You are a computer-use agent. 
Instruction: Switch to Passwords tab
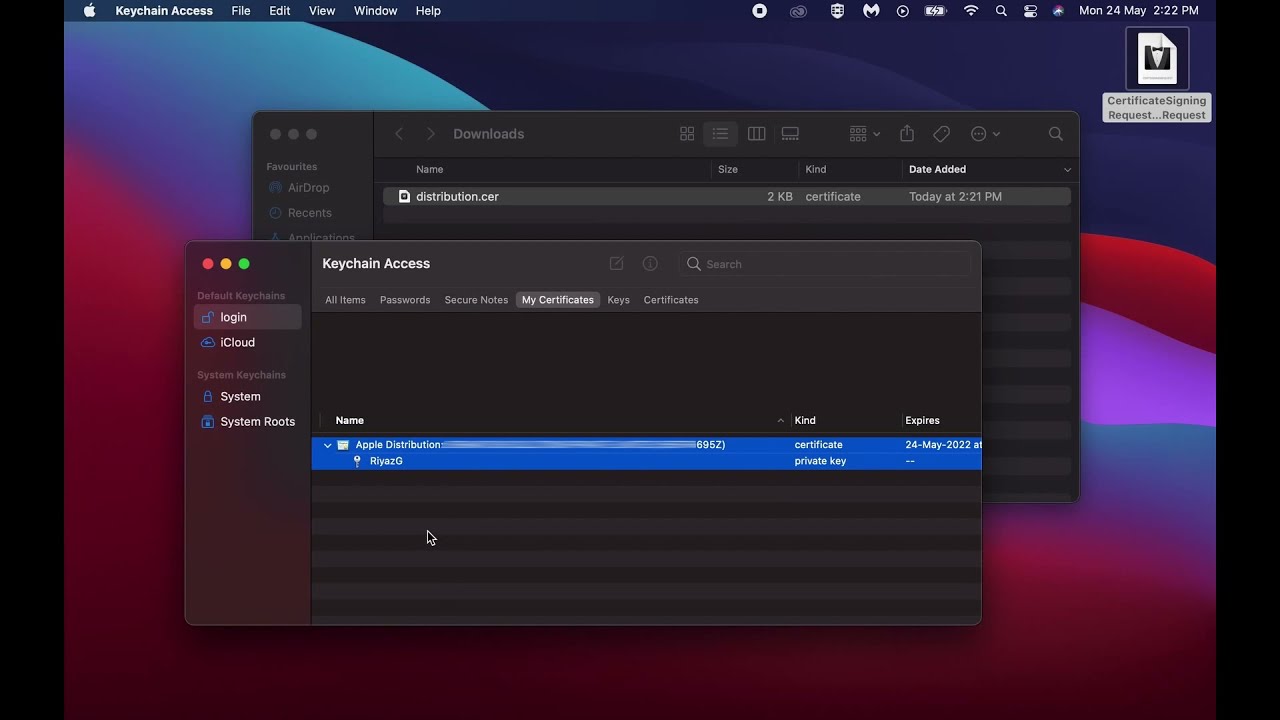(x=405, y=300)
